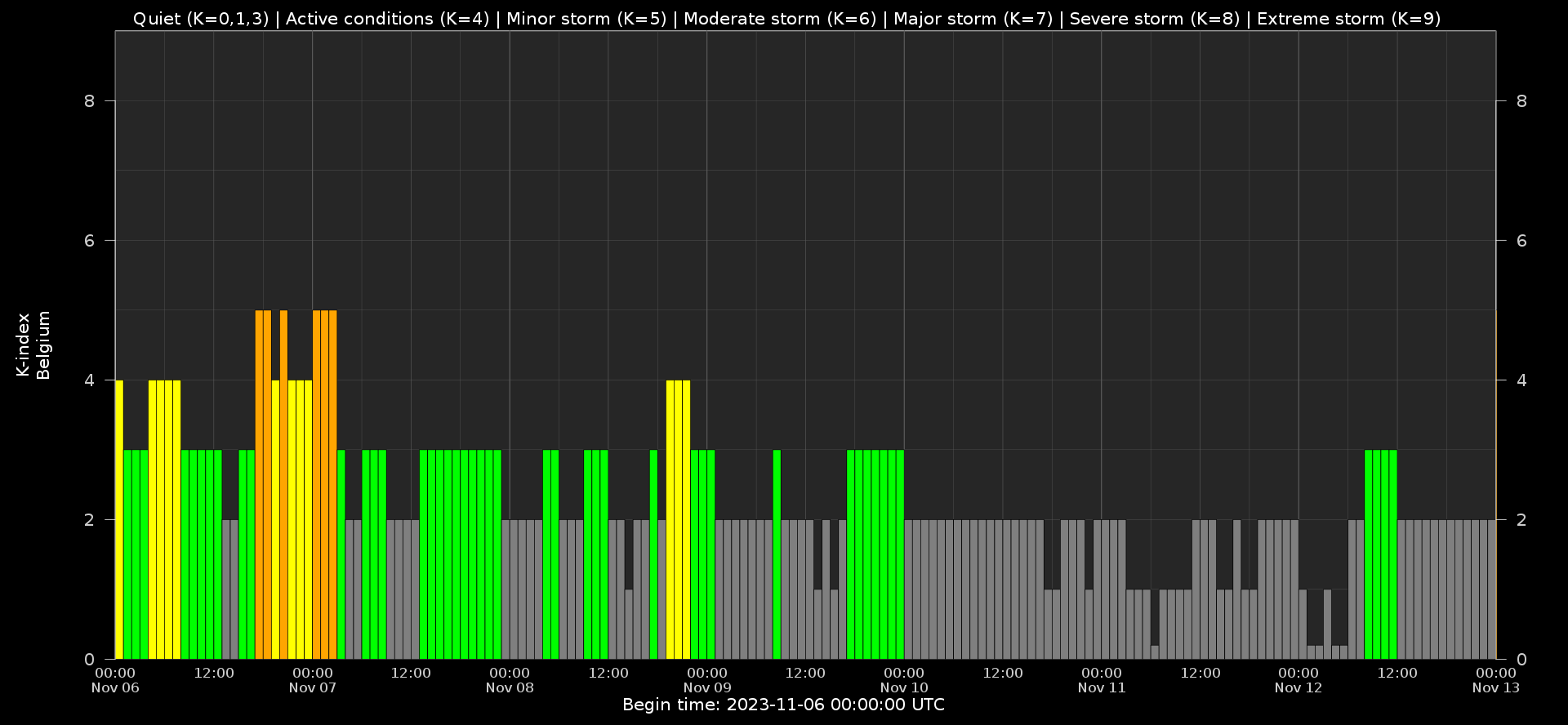The width and height of the screenshot is (1568, 725).
Task: Click the 'K-index' vertical axis title
Action: [x=23, y=345]
